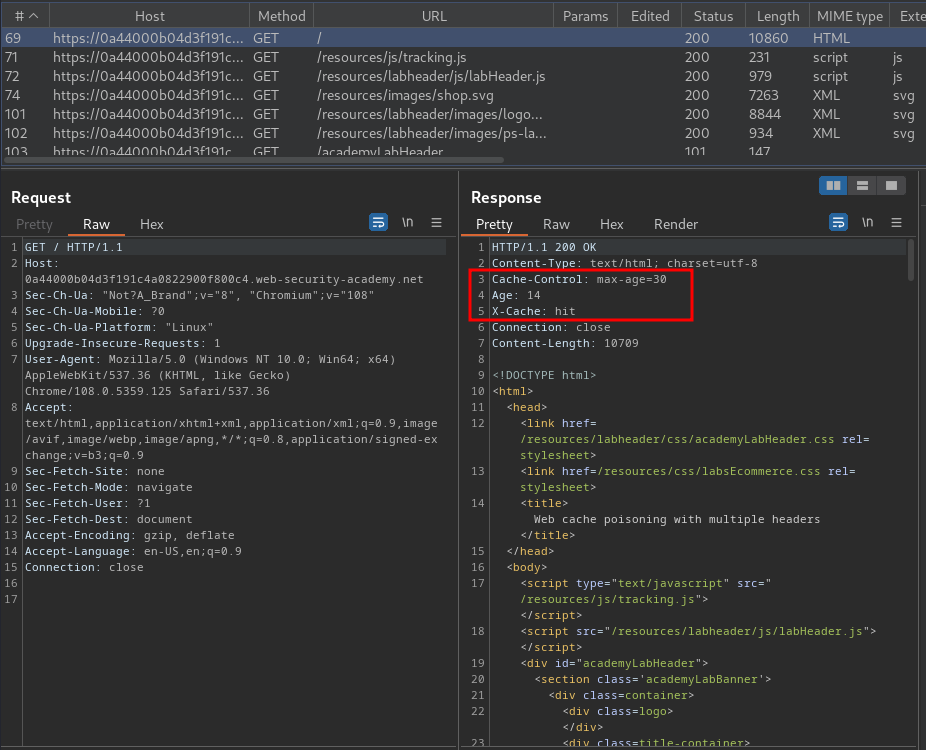Click the GET / HTTP/1.1 request line
Image resolution: width=926 pixels, height=750 pixels.
point(73,247)
